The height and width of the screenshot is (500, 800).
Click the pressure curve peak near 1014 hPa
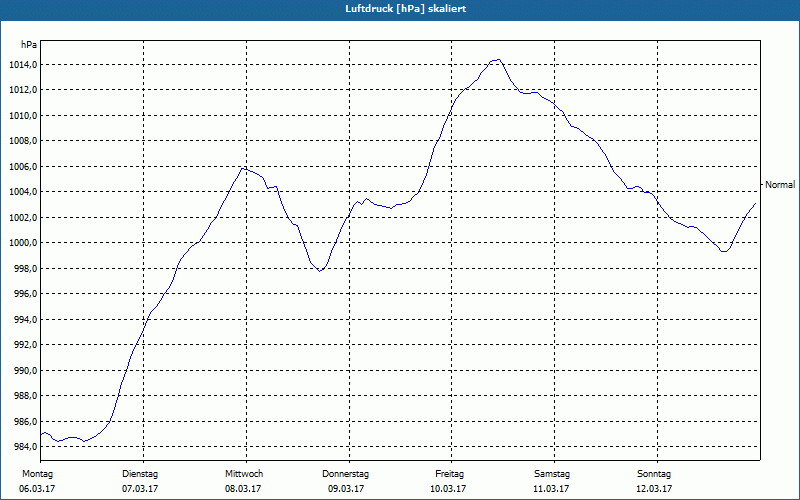[x=497, y=60]
